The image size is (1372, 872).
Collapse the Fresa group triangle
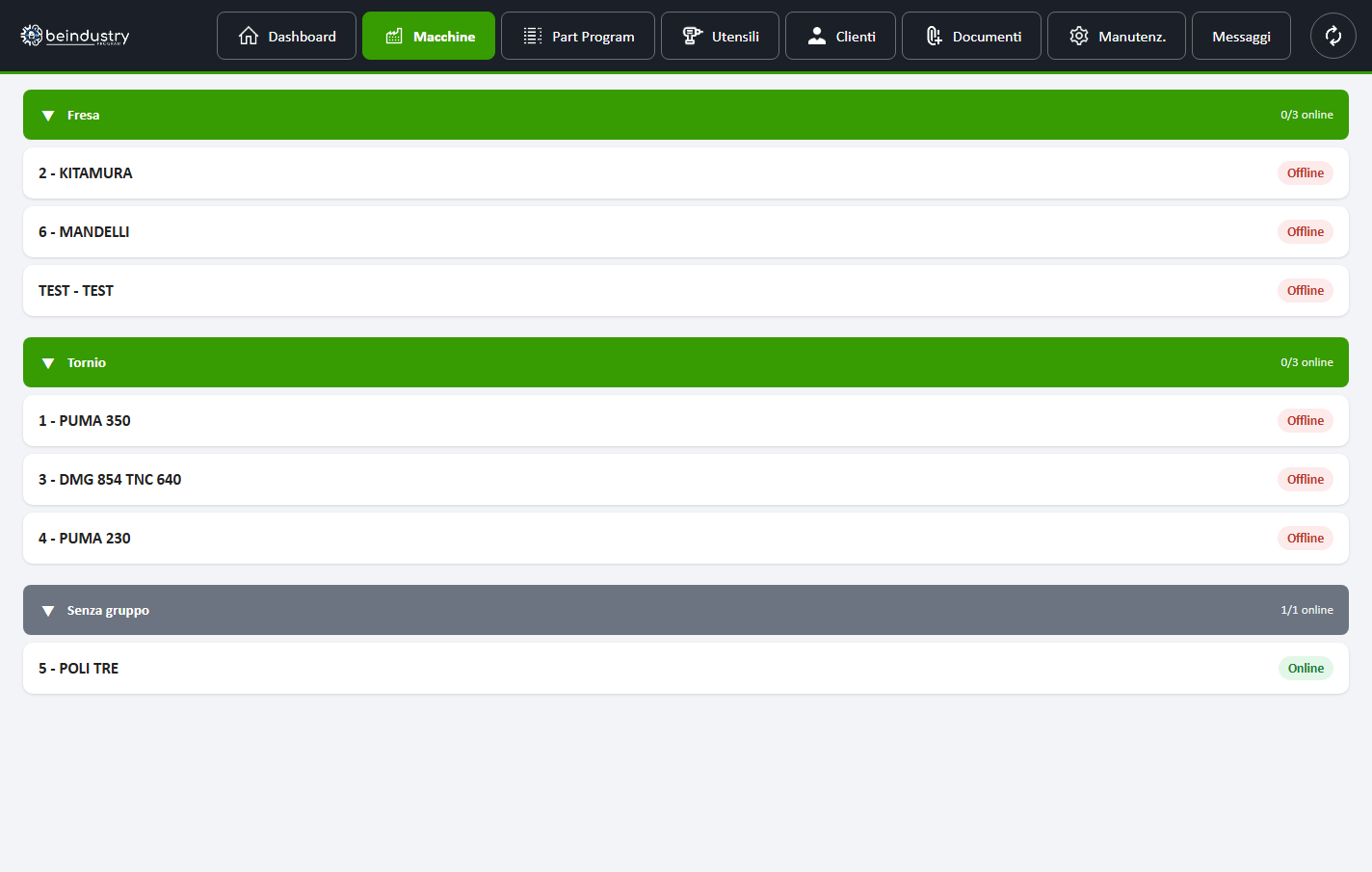(x=48, y=116)
